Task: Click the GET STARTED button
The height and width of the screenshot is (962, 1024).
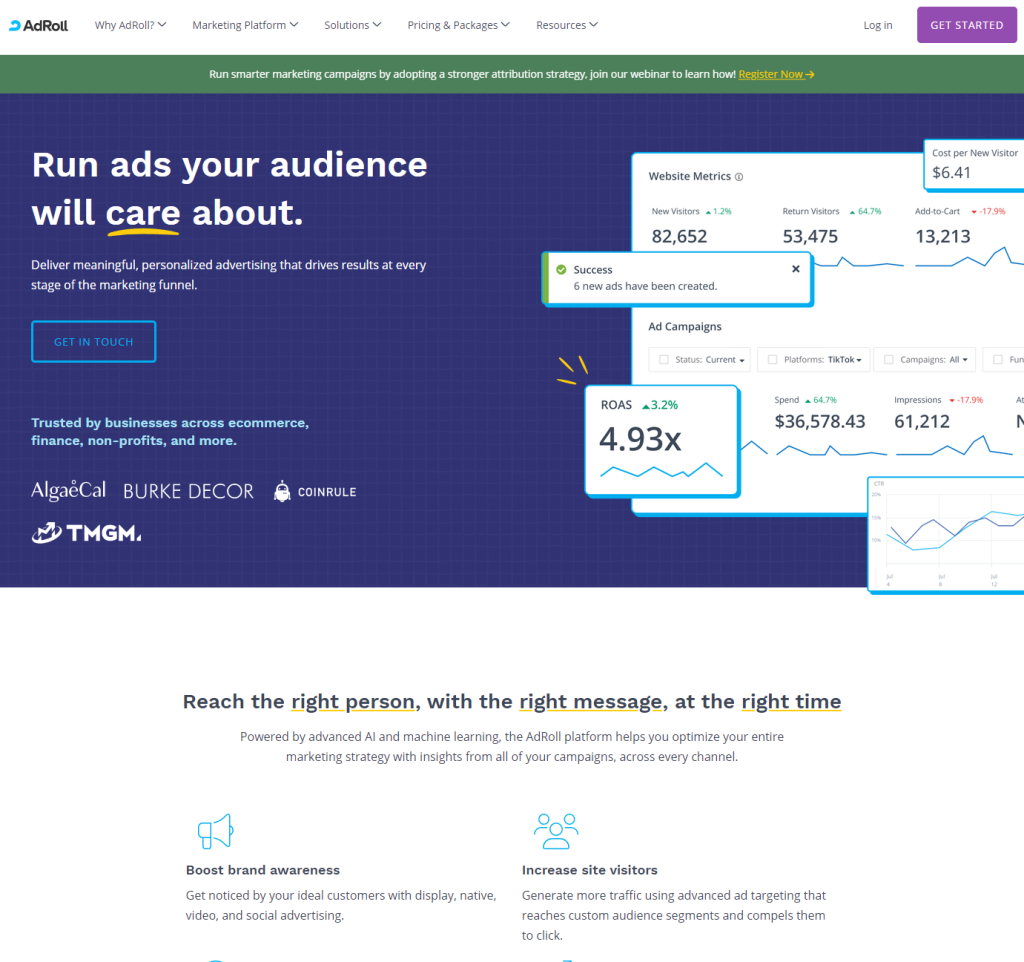Action: (966, 24)
